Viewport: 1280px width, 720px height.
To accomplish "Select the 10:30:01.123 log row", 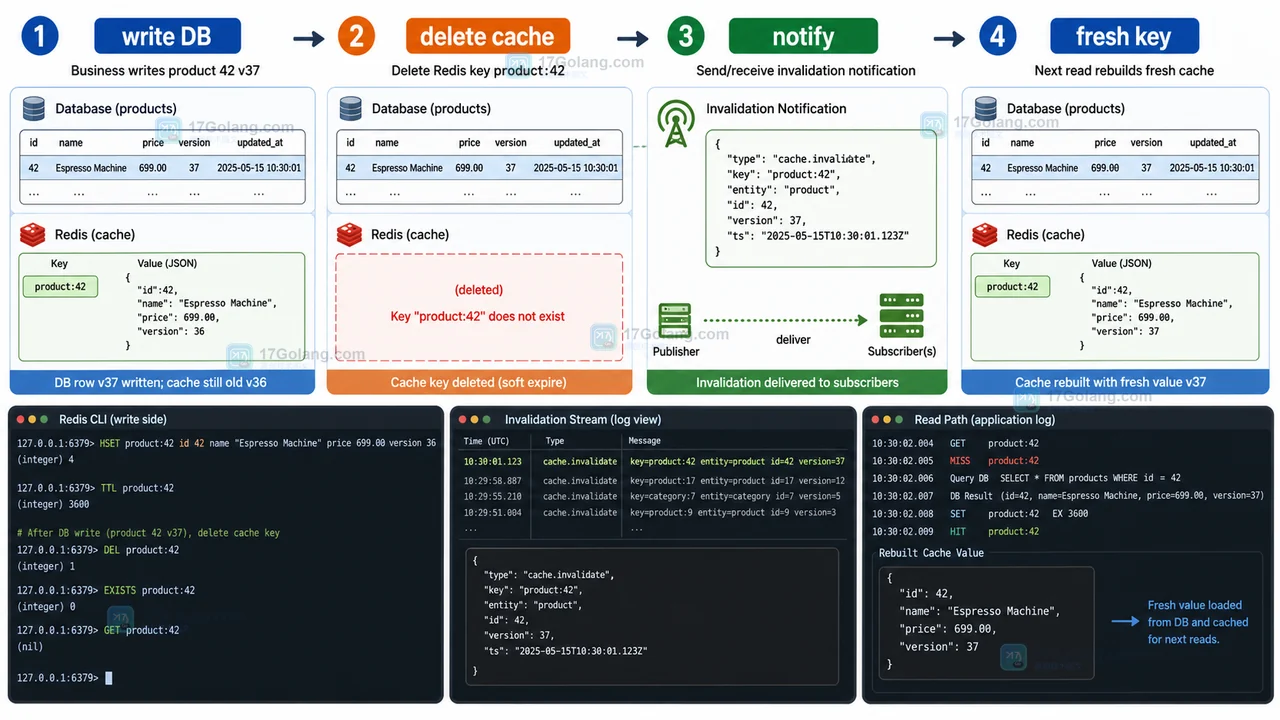I will coord(655,462).
